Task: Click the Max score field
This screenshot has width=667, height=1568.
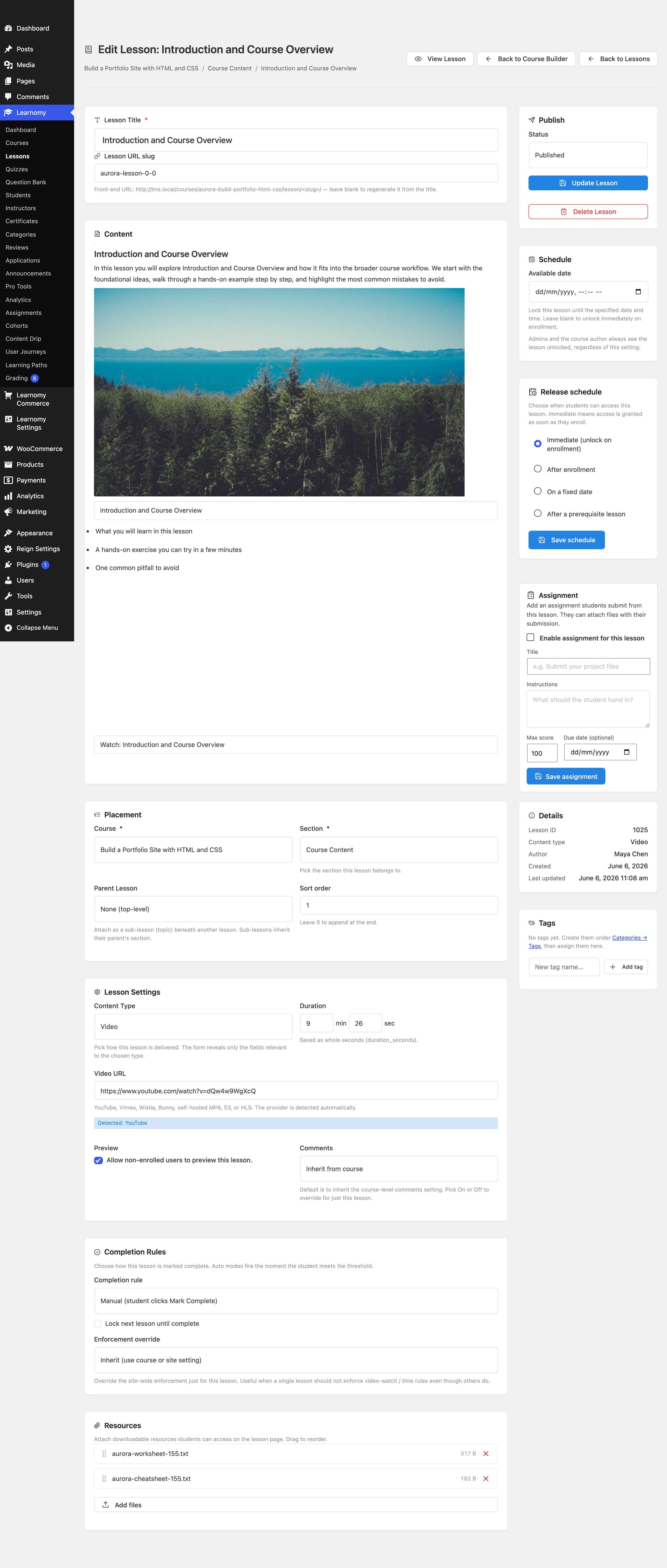Action: pos(542,753)
